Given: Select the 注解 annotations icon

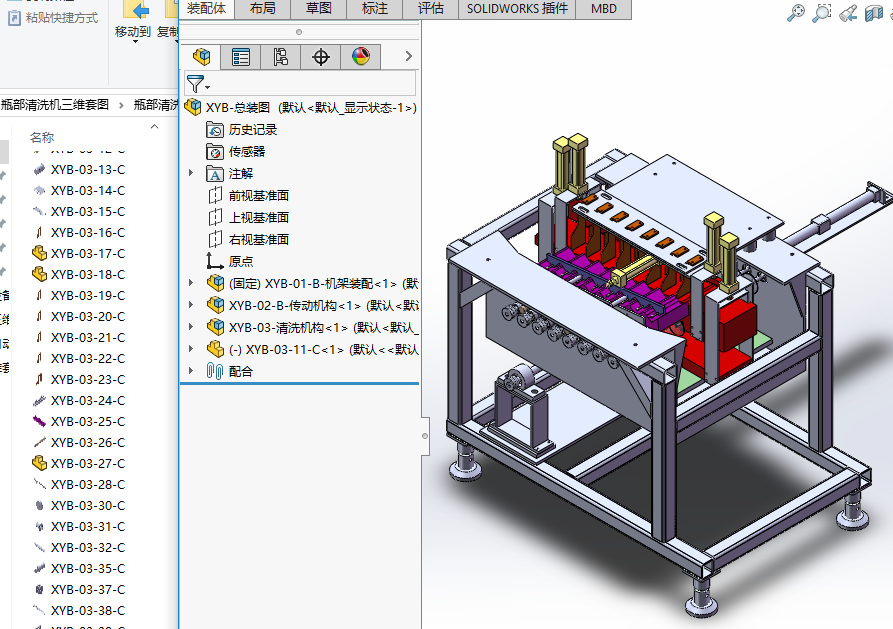Looking at the screenshot, I should point(215,174).
